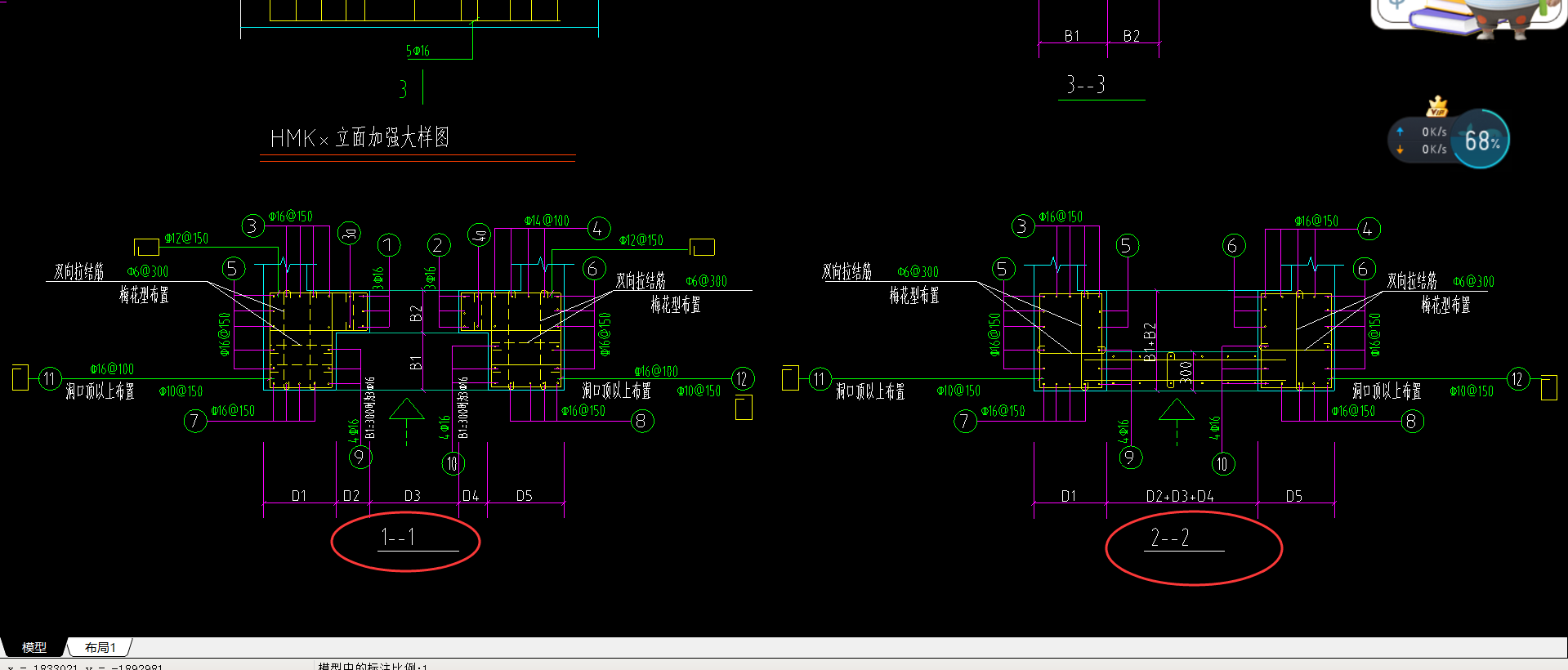Select D1 dimension in section 1--1

pos(299,496)
